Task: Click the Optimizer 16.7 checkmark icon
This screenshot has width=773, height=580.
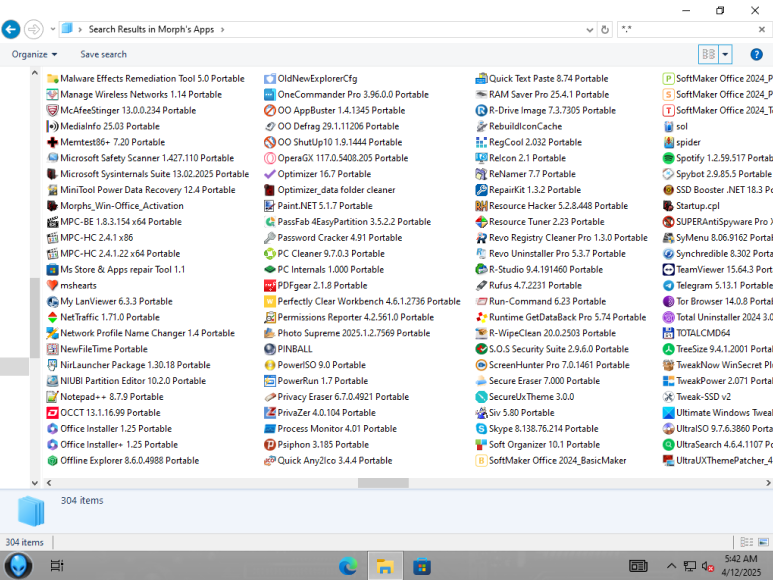Action: [270, 174]
